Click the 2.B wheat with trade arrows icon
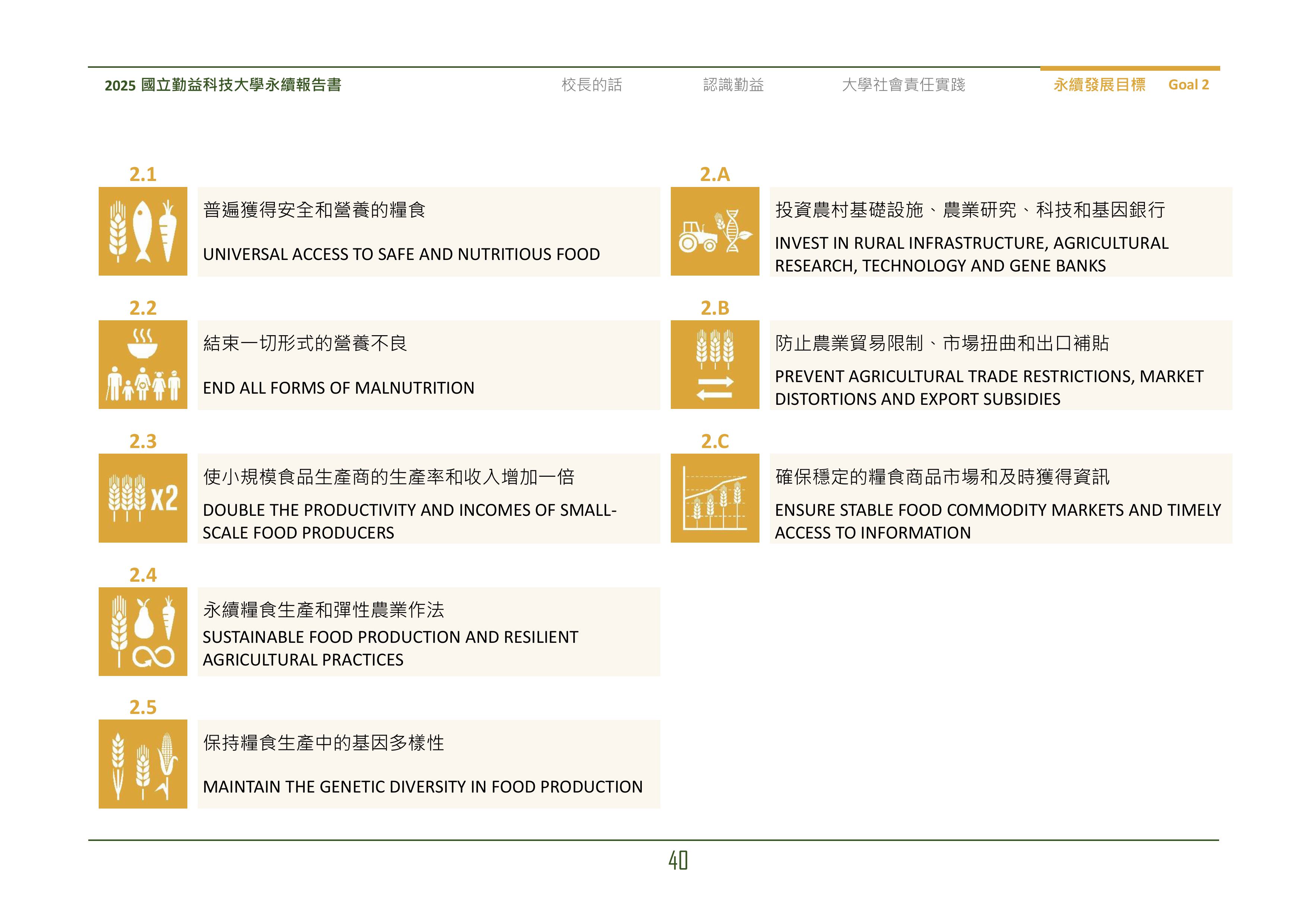The image size is (1307, 924). point(714,364)
